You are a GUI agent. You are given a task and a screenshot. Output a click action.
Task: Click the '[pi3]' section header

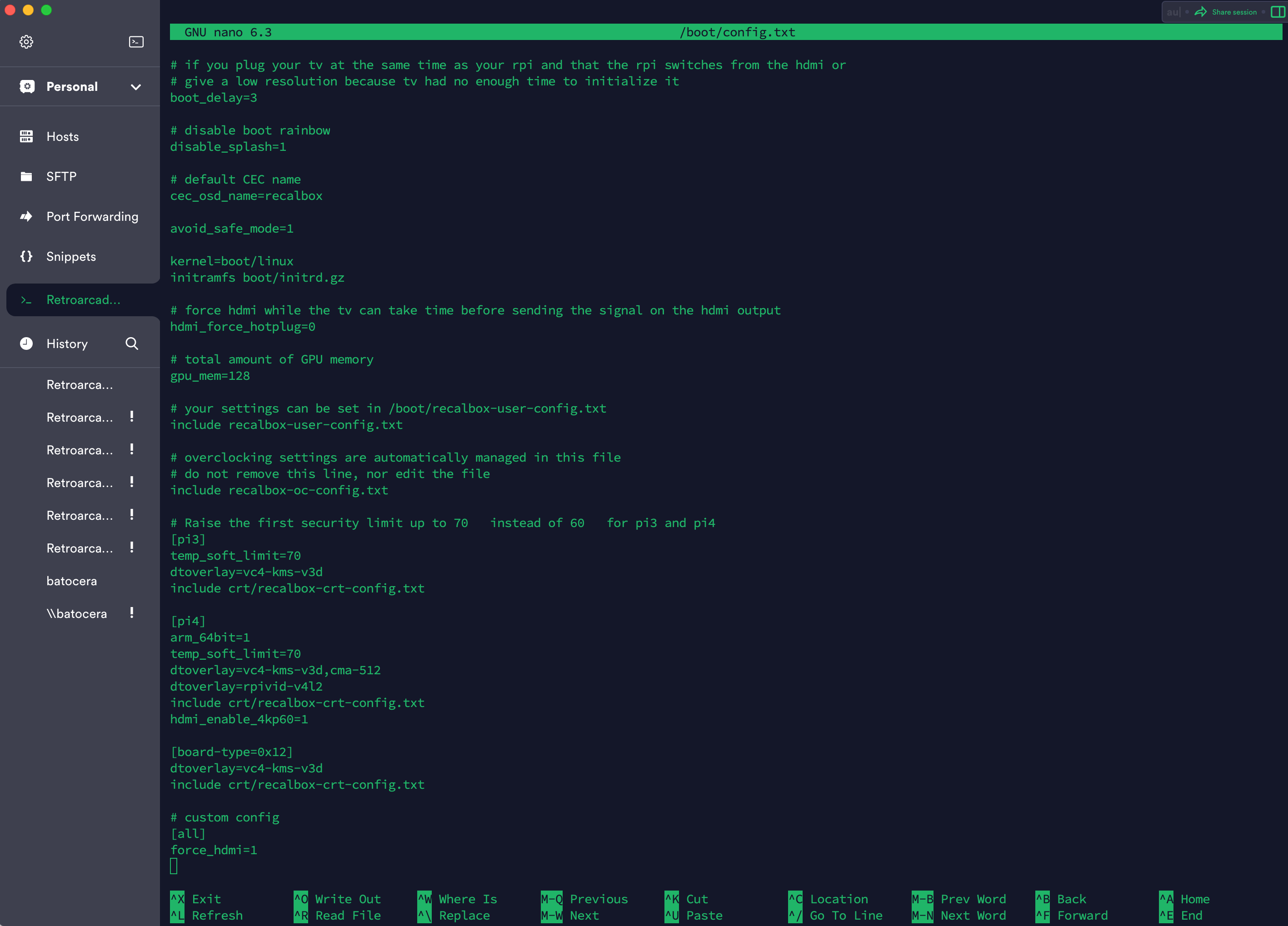click(x=188, y=539)
